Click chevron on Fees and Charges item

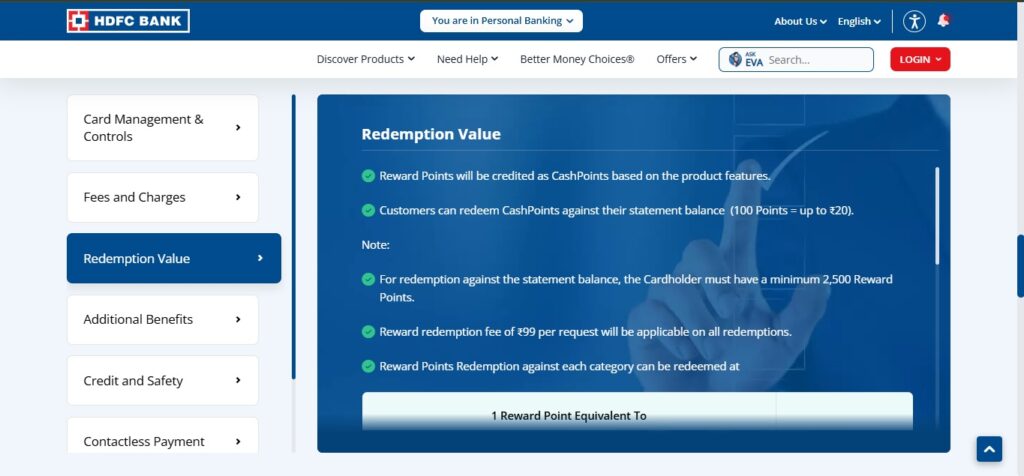pos(238,197)
